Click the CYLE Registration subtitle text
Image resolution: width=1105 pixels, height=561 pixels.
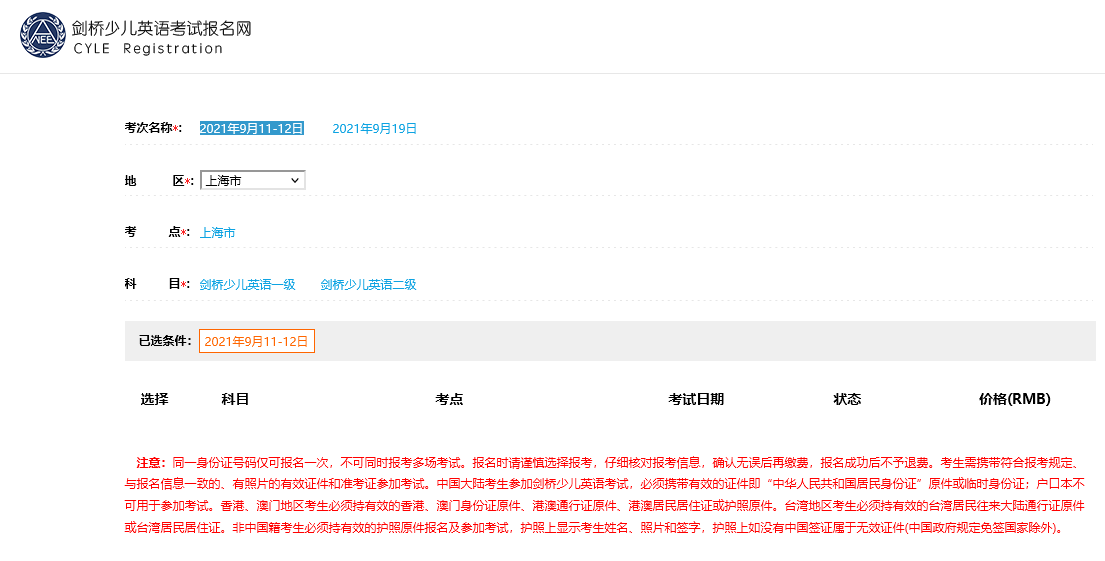point(148,49)
